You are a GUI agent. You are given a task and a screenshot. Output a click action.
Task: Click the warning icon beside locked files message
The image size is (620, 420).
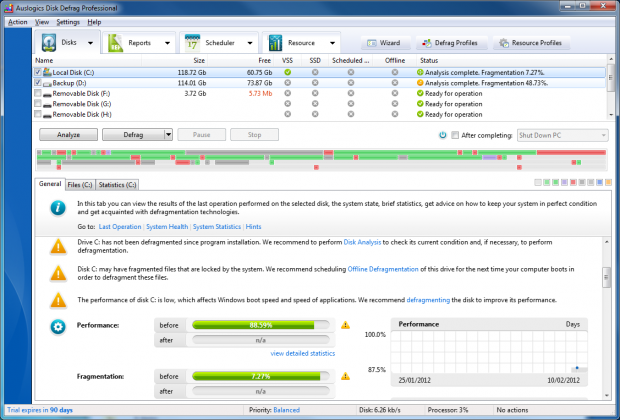58,273
